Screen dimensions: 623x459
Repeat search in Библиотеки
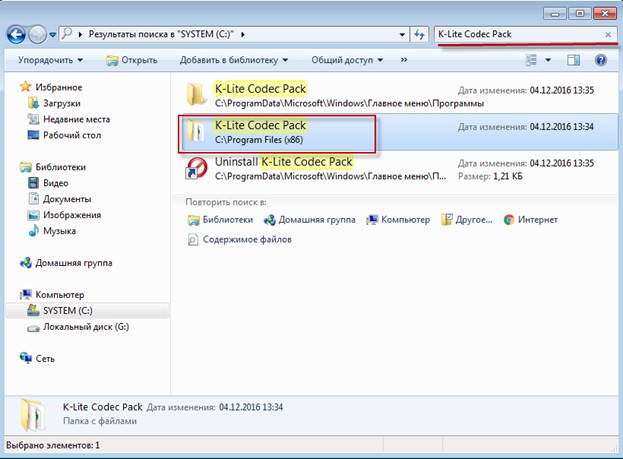coord(220,220)
